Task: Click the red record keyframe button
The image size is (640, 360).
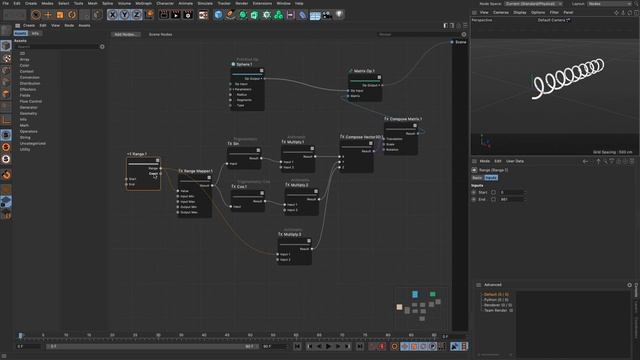Action: pos(382,347)
